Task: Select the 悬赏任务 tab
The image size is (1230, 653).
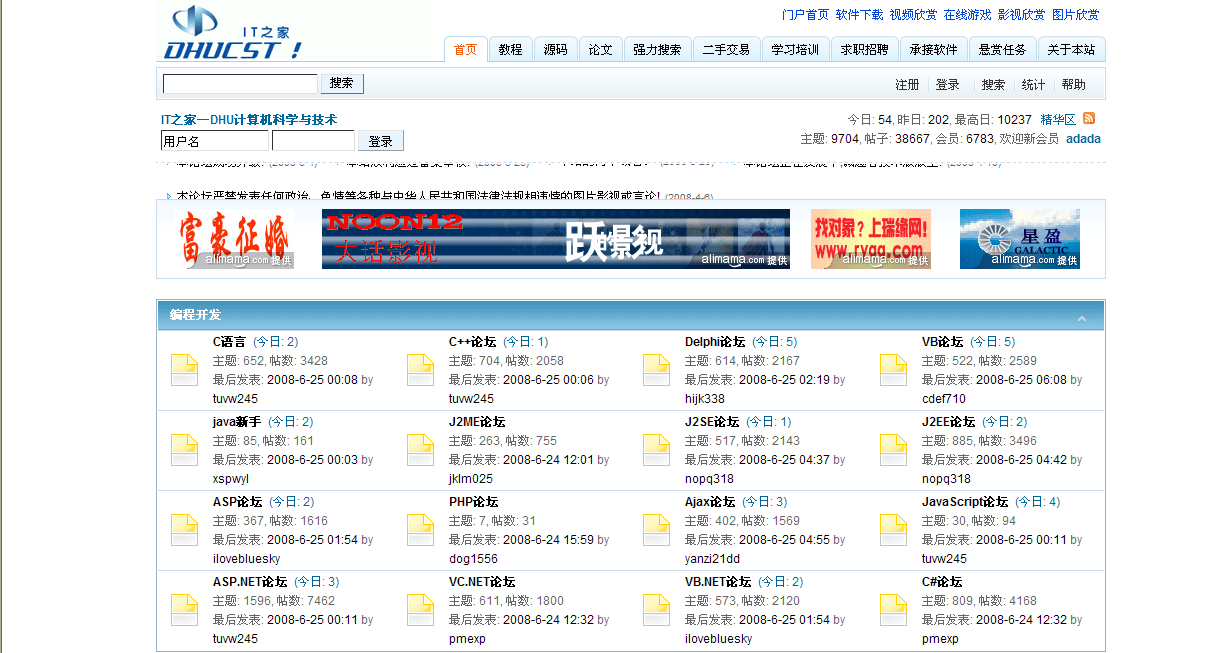Action: tap(1003, 48)
